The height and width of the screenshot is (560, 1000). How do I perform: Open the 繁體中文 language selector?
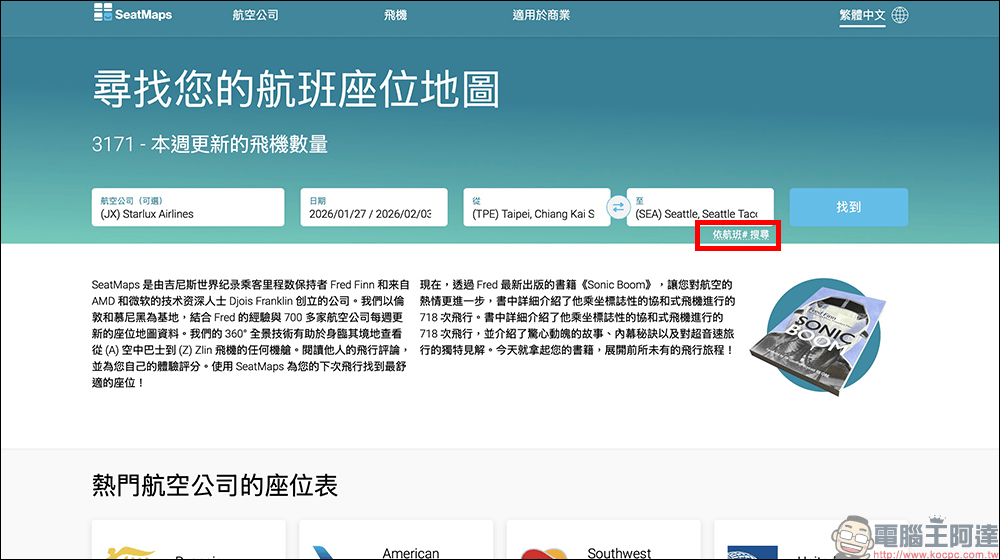click(862, 15)
